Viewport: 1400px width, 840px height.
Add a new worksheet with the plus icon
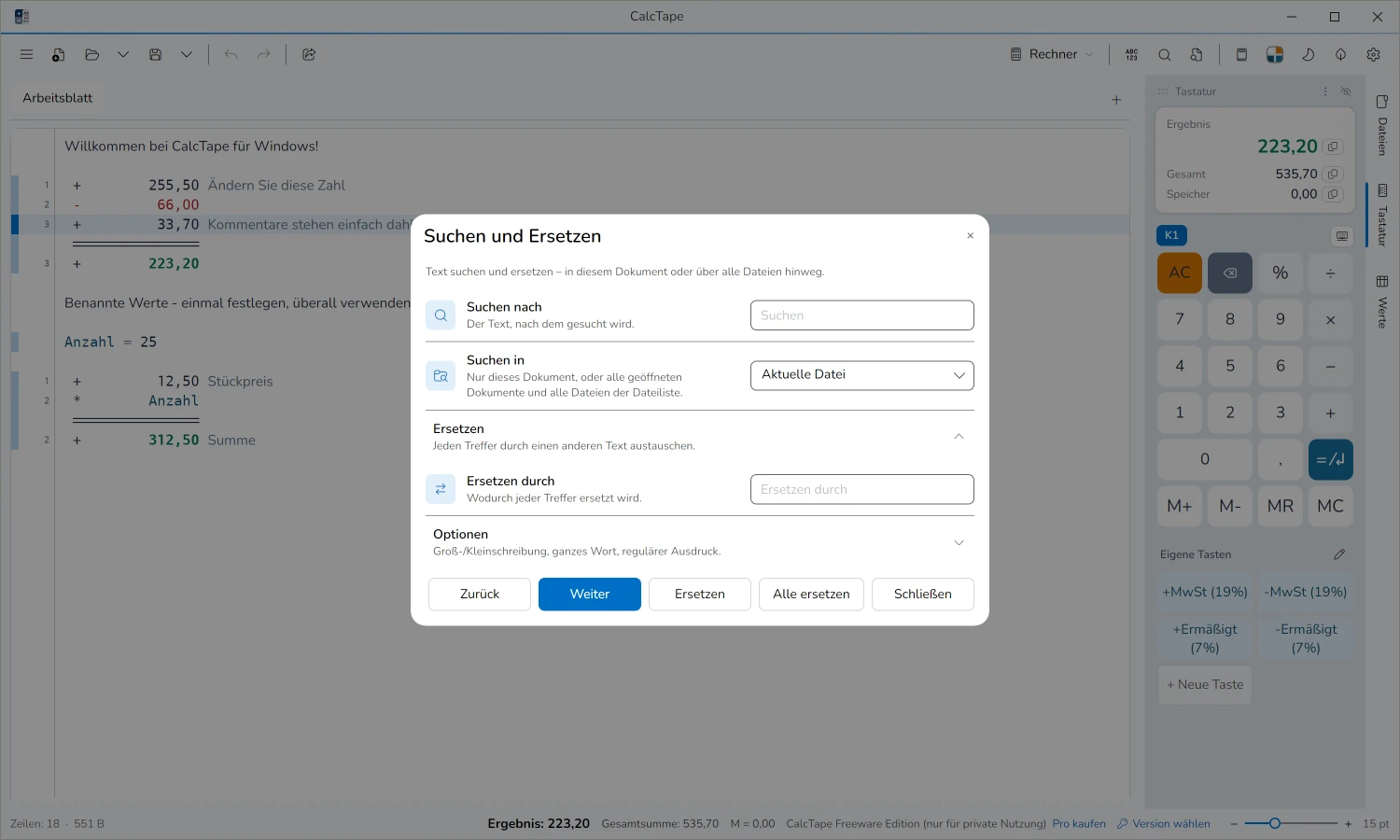(1116, 99)
